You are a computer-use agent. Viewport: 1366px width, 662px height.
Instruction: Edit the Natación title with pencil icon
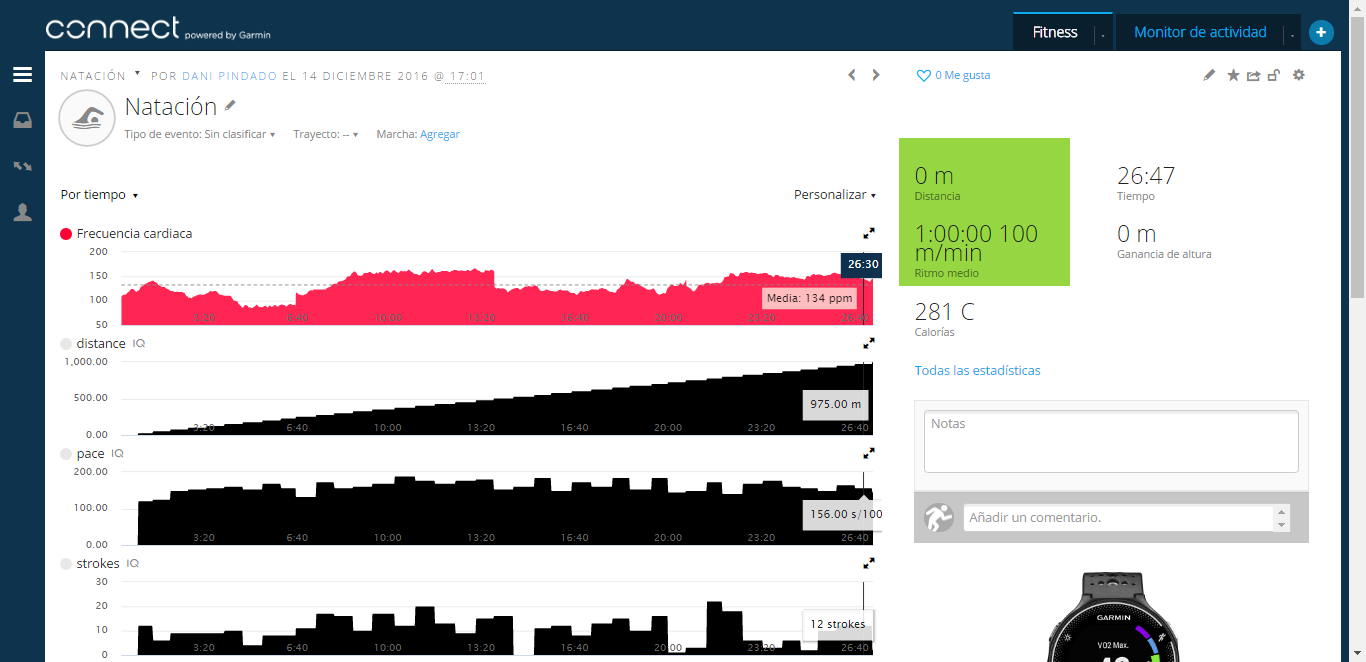click(x=230, y=105)
